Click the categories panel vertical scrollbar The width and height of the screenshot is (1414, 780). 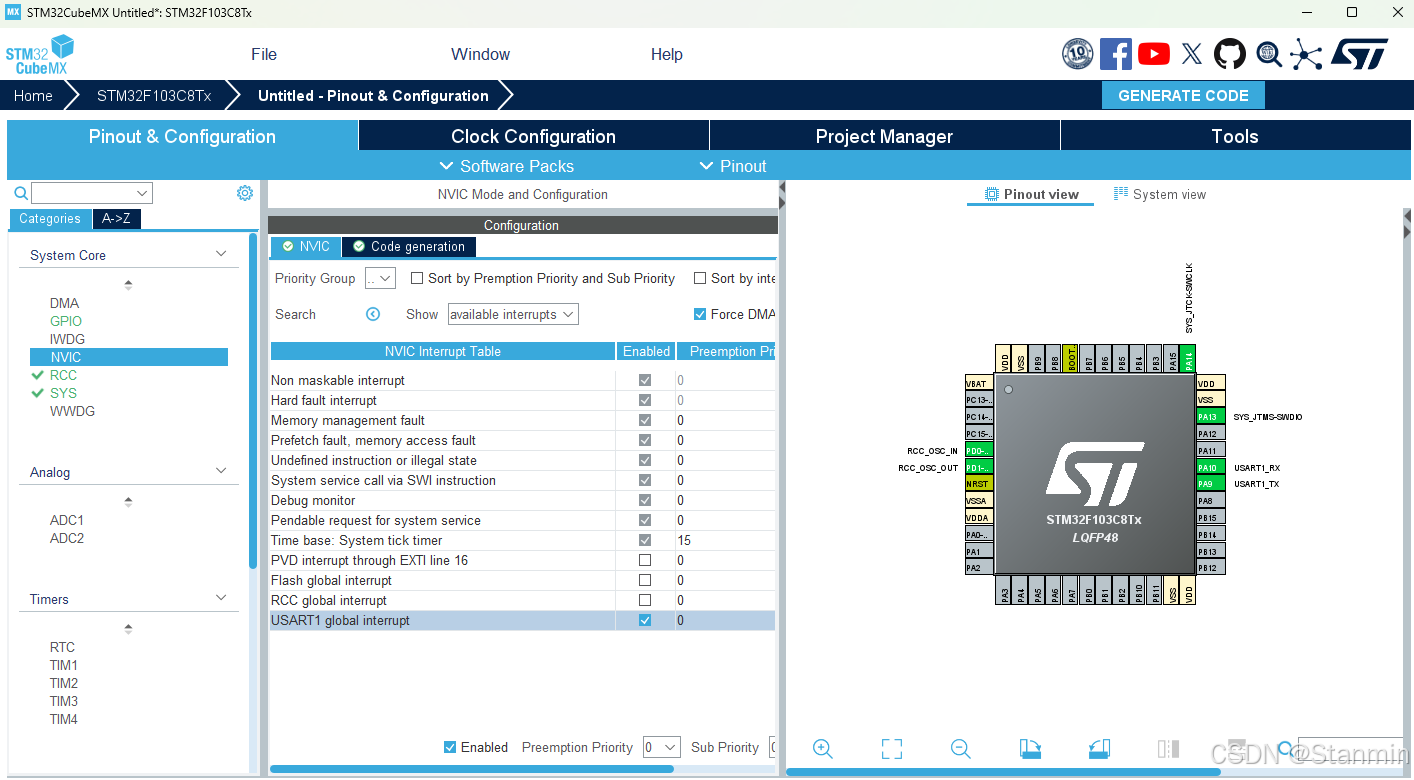pos(253,400)
